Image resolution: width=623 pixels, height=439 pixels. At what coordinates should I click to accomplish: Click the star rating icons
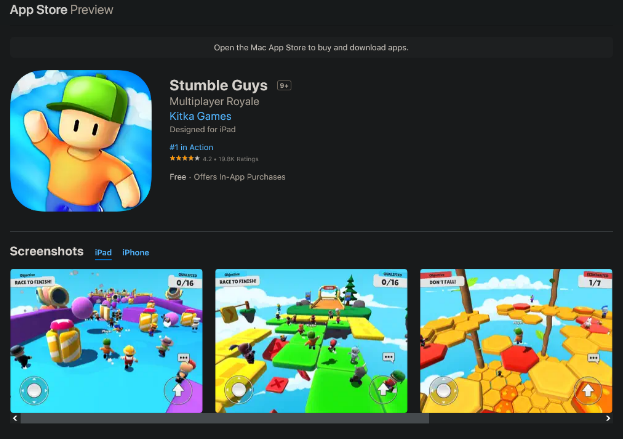click(185, 159)
